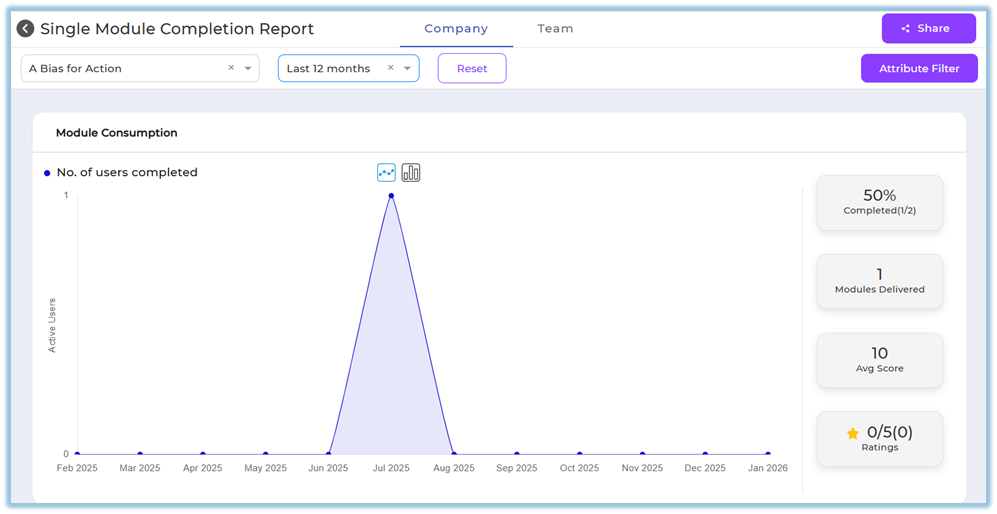This screenshot has width=997, height=514.
Task: Switch to the Team tab
Action: pos(555,29)
